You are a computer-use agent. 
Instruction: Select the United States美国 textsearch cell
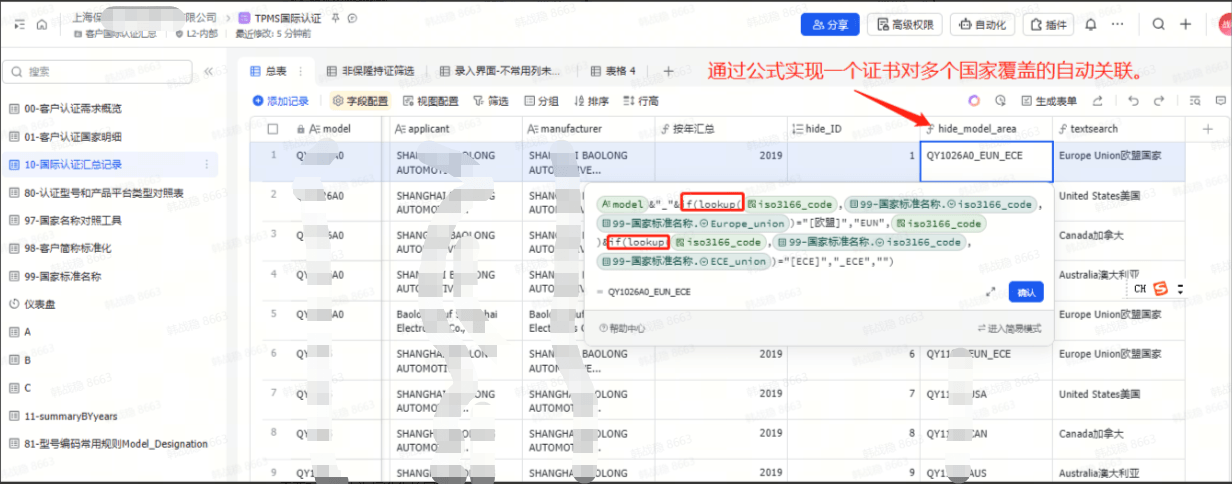point(1118,202)
